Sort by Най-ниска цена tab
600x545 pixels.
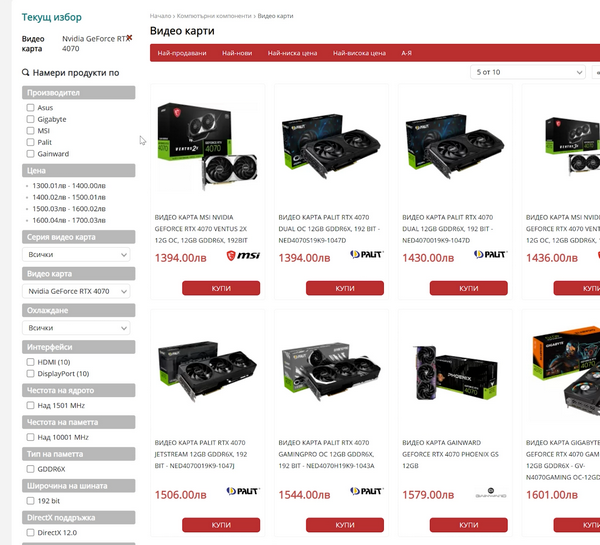pyautogui.click(x=292, y=52)
